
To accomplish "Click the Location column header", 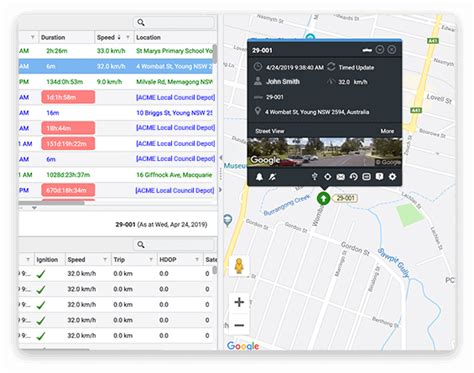I will pos(148,37).
